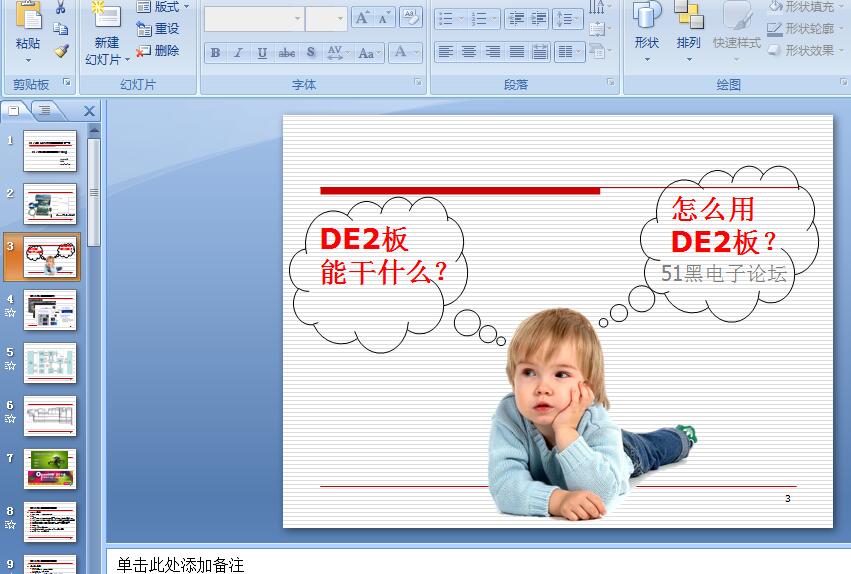Screen dimensions: 851x574
Task: Select slide 1 thumbnail
Action: 50,150
